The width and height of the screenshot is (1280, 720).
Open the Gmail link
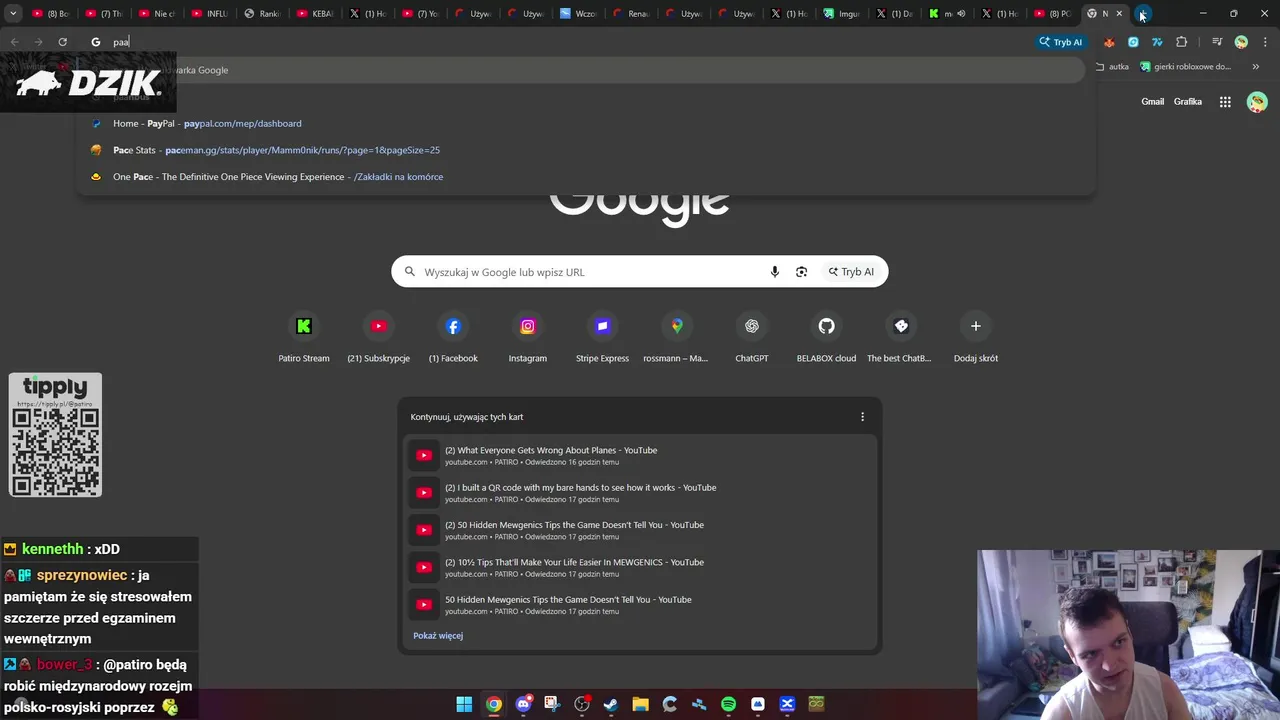1152,102
